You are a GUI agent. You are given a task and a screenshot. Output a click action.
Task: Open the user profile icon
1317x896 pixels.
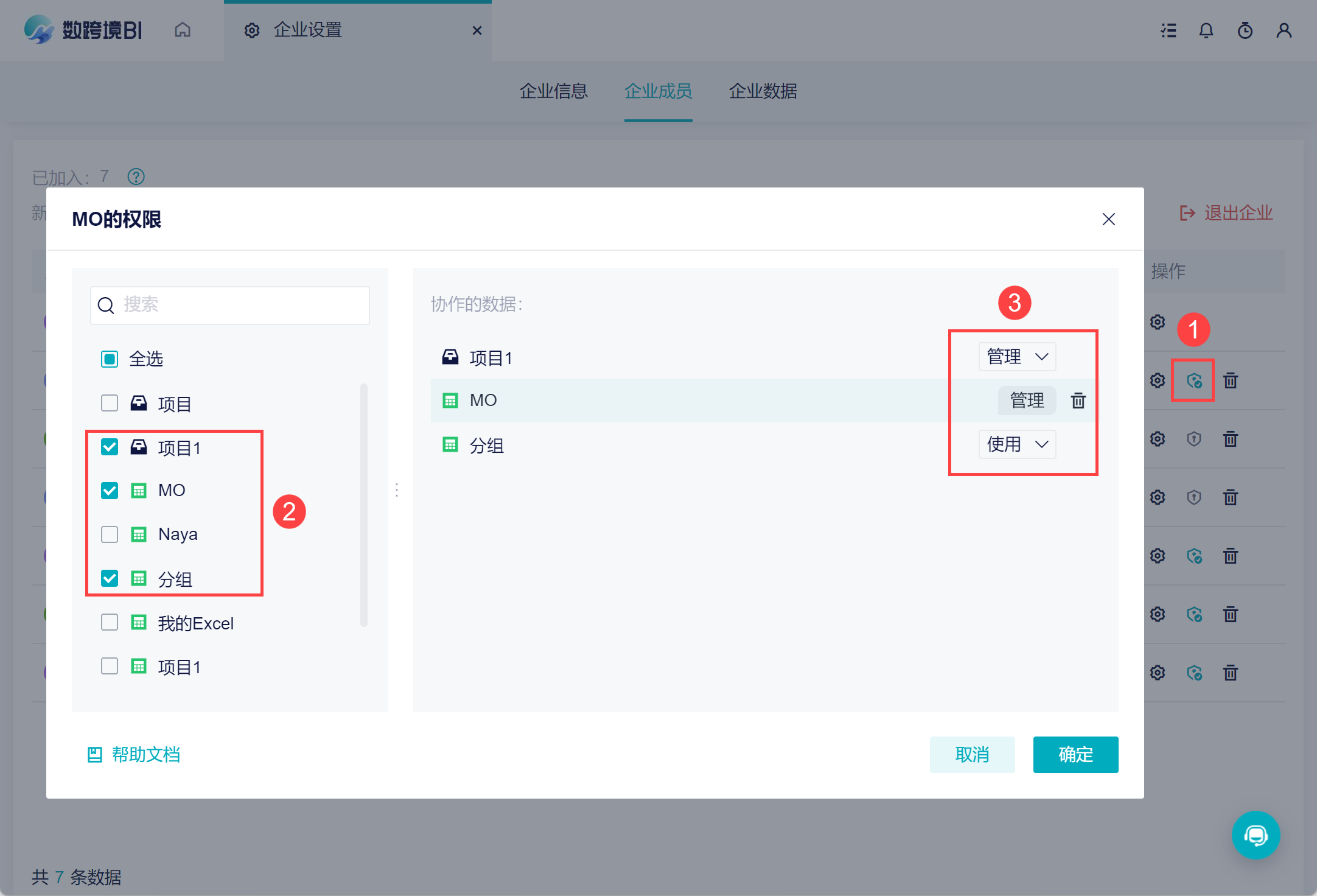(x=1284, y=30)
